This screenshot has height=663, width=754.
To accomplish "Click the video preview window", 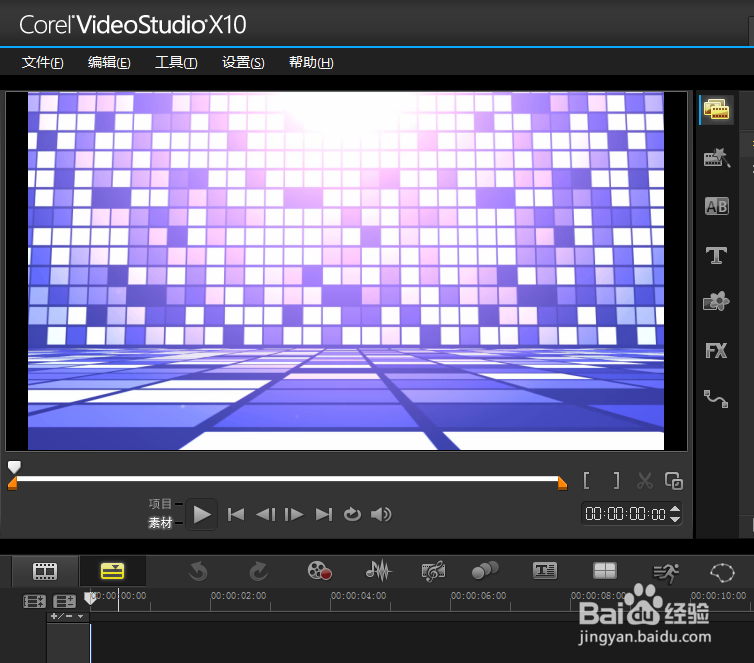I will pyautogui.click(x=346, y=271).
